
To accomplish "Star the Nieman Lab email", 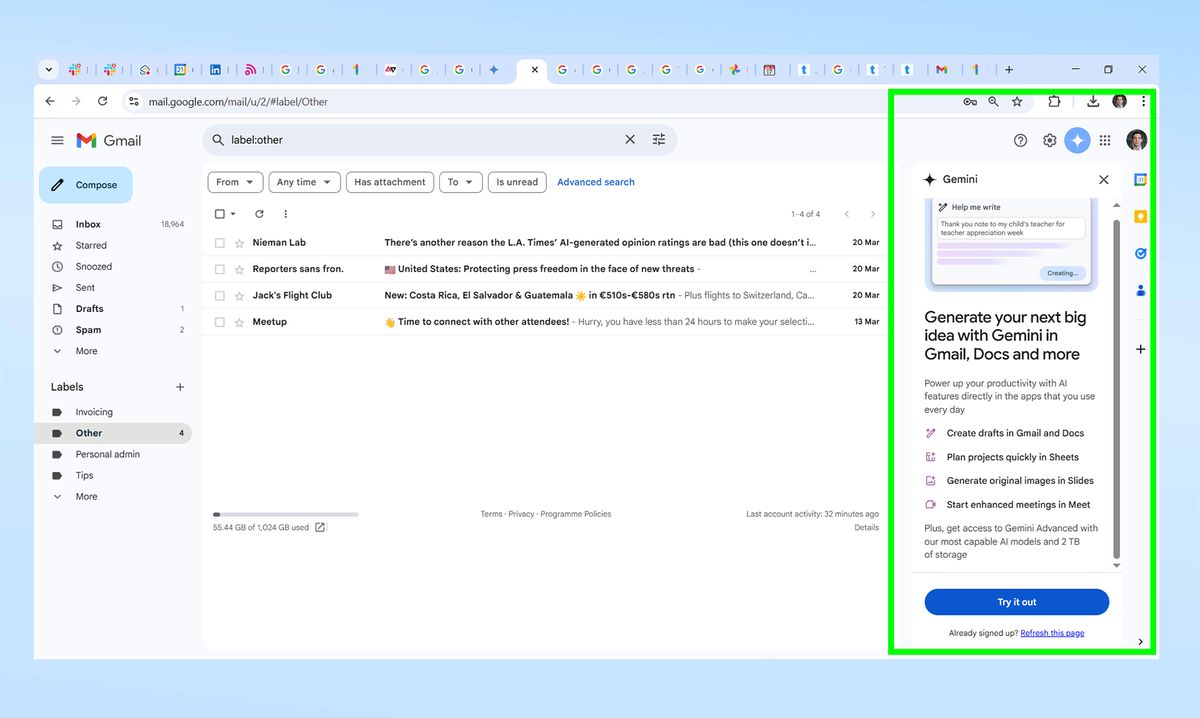I will tap(238, 241).
